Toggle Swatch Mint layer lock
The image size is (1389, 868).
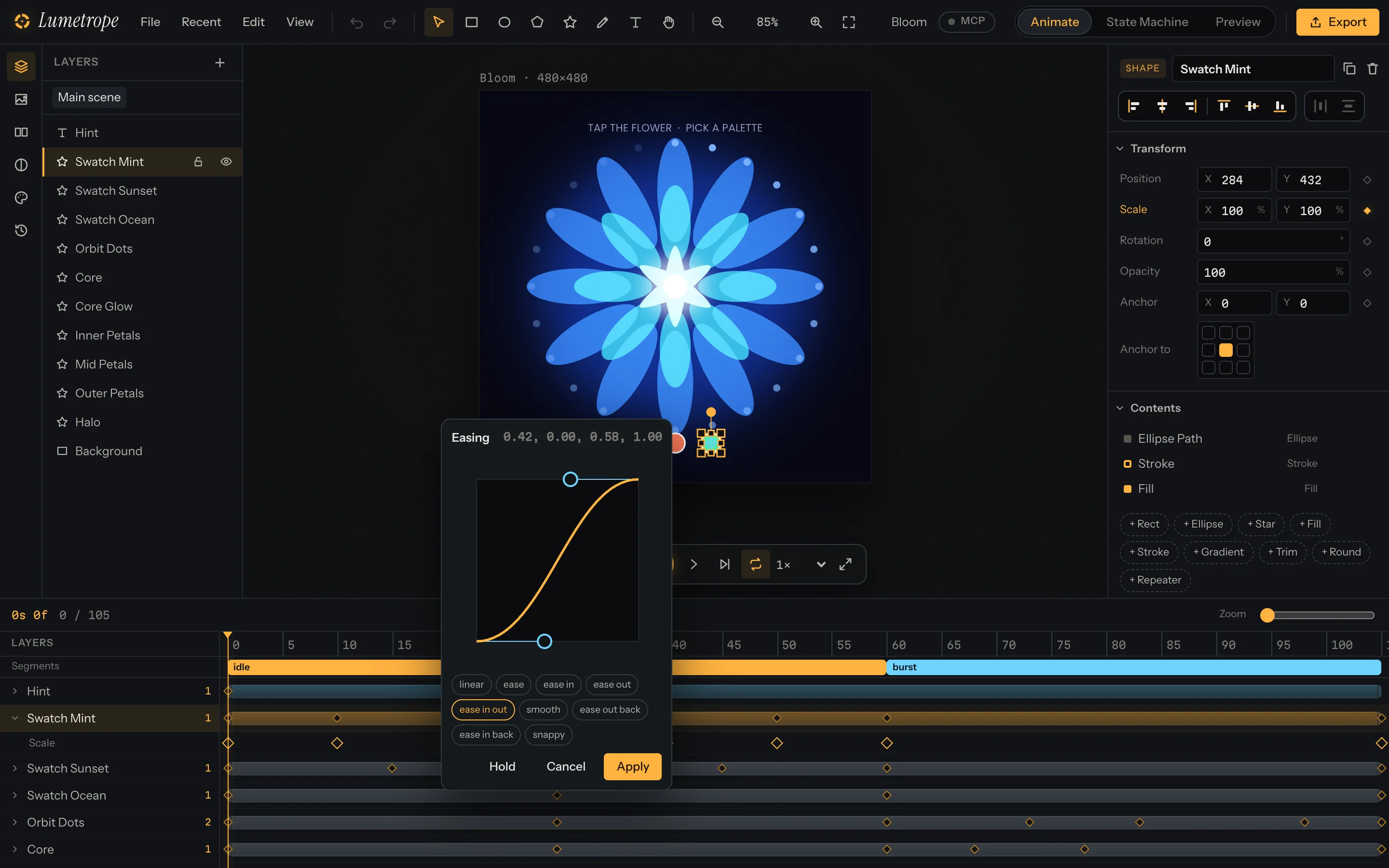pyautogui.click(x=198, y=162)
